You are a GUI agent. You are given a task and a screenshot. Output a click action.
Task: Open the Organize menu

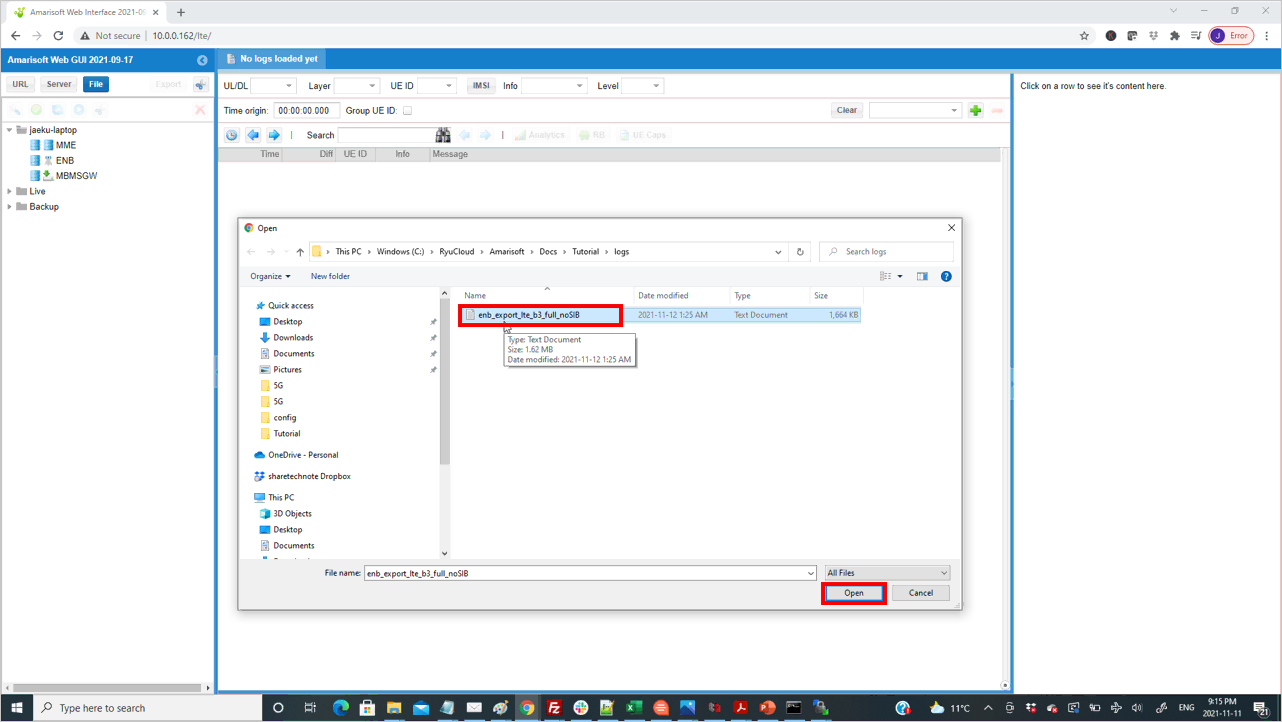click(x=270, y=276)
